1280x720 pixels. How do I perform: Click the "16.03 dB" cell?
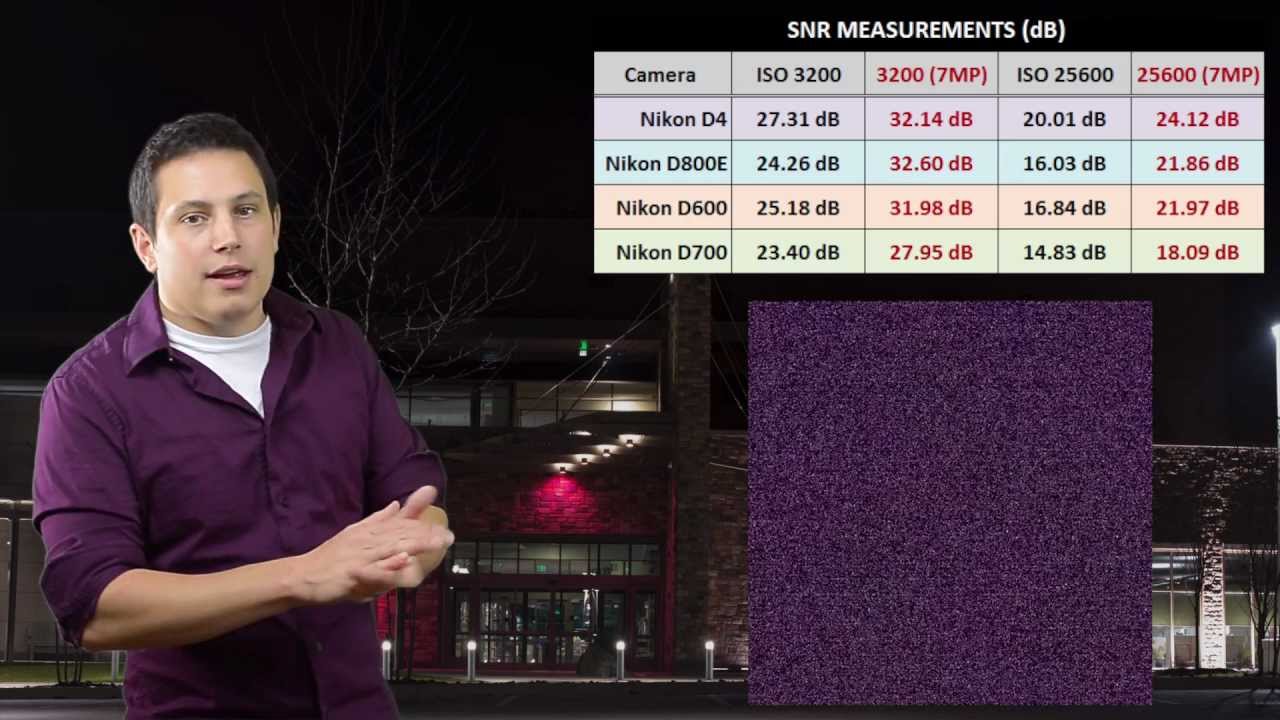point(1064,163)
